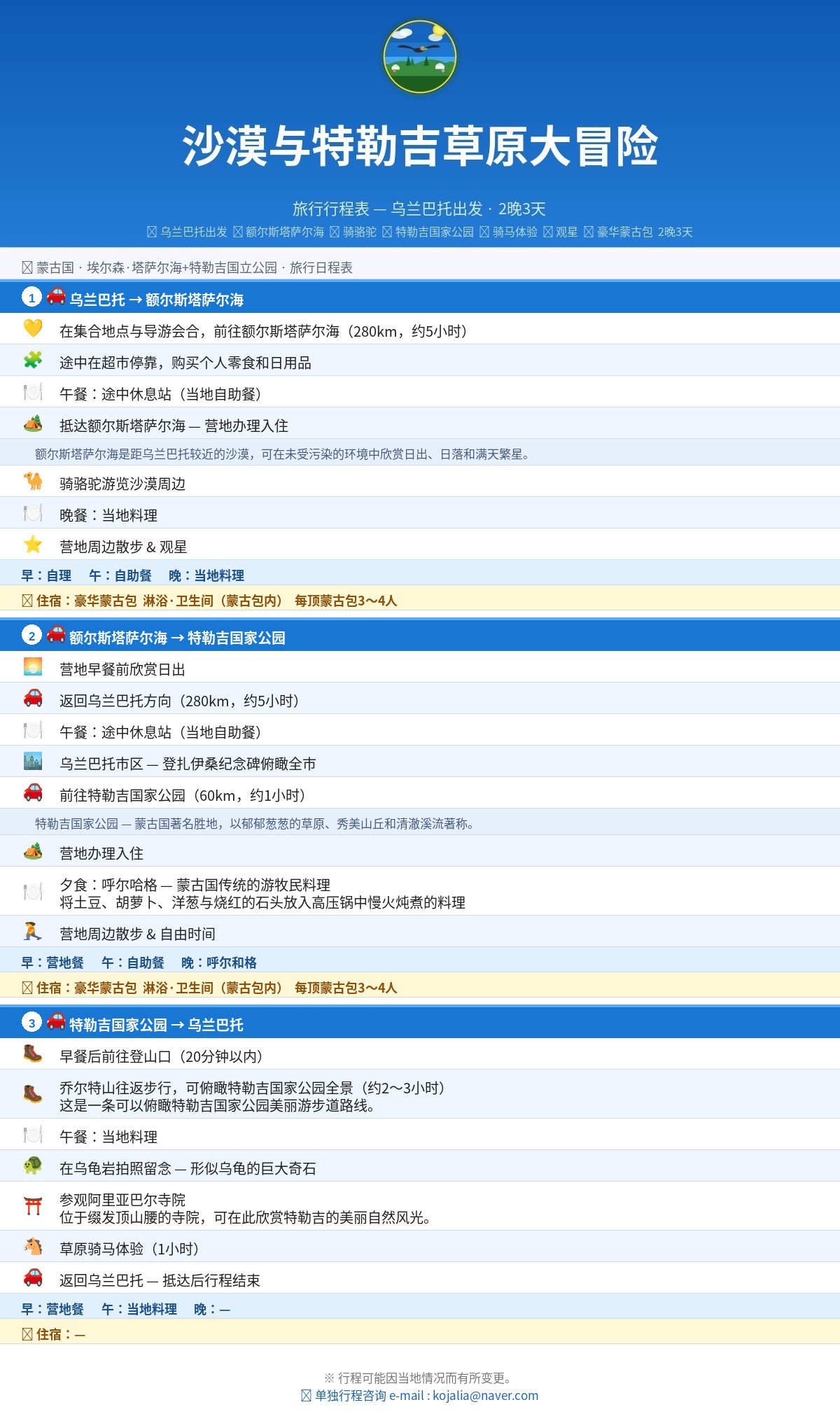This screenshot has height=1414, width=840.
Task: Click the numbered circle badge 2
Action: [31, 636]
